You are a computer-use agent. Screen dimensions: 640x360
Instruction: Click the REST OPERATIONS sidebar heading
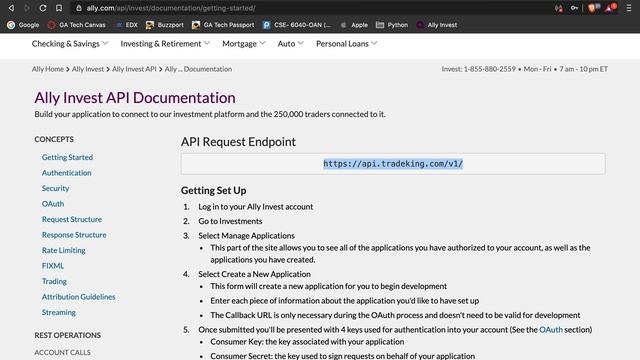click(67, 335)
